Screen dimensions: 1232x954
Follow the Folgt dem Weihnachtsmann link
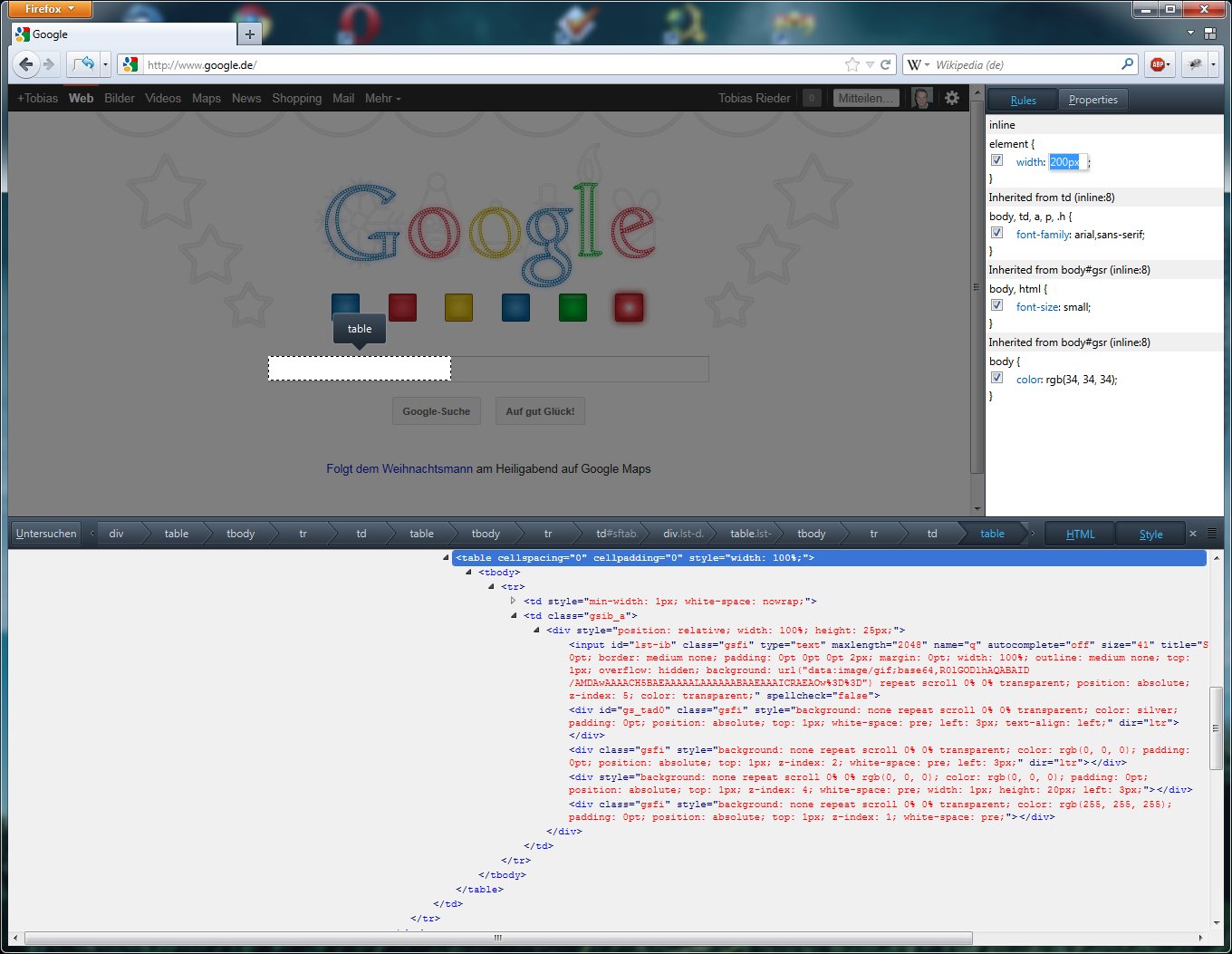(x=399, y=468)
